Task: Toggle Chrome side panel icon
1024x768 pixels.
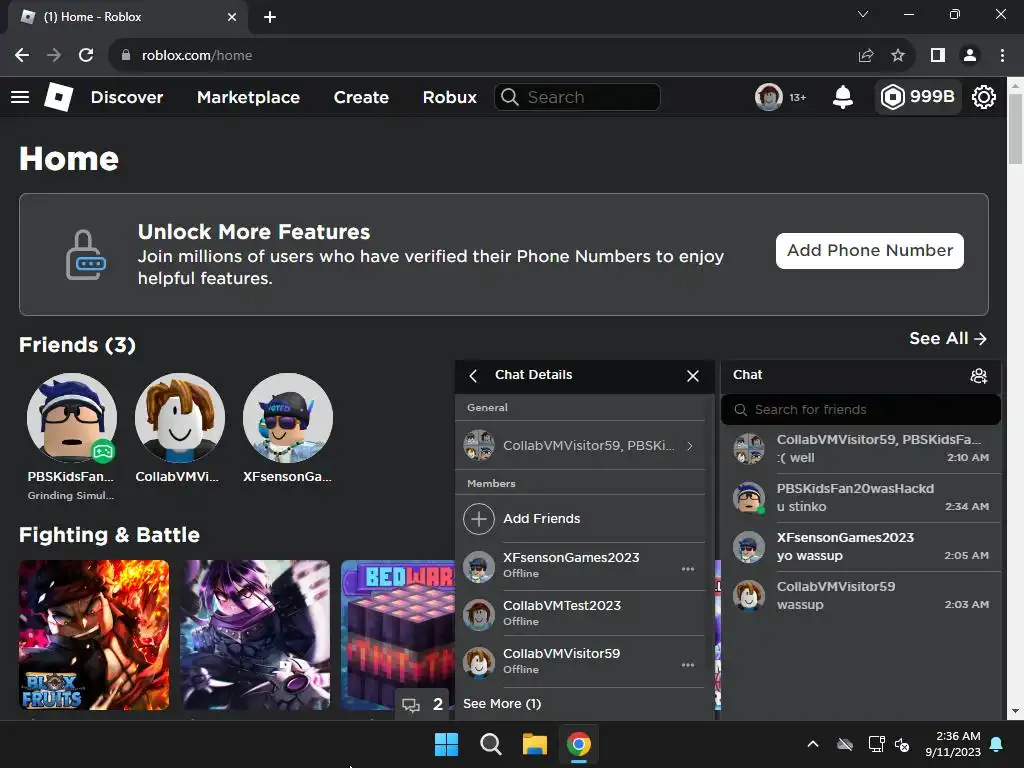Action: coord(938,56)
